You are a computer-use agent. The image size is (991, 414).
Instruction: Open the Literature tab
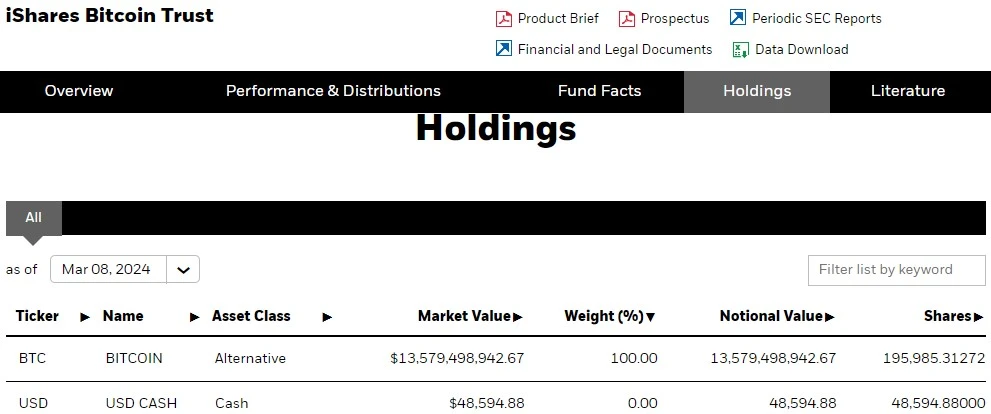pos(907,91)
